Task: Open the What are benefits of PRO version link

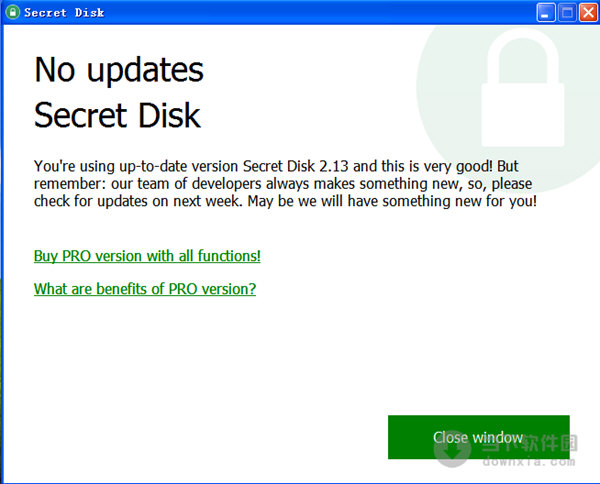Action: [x=145, y=289]
